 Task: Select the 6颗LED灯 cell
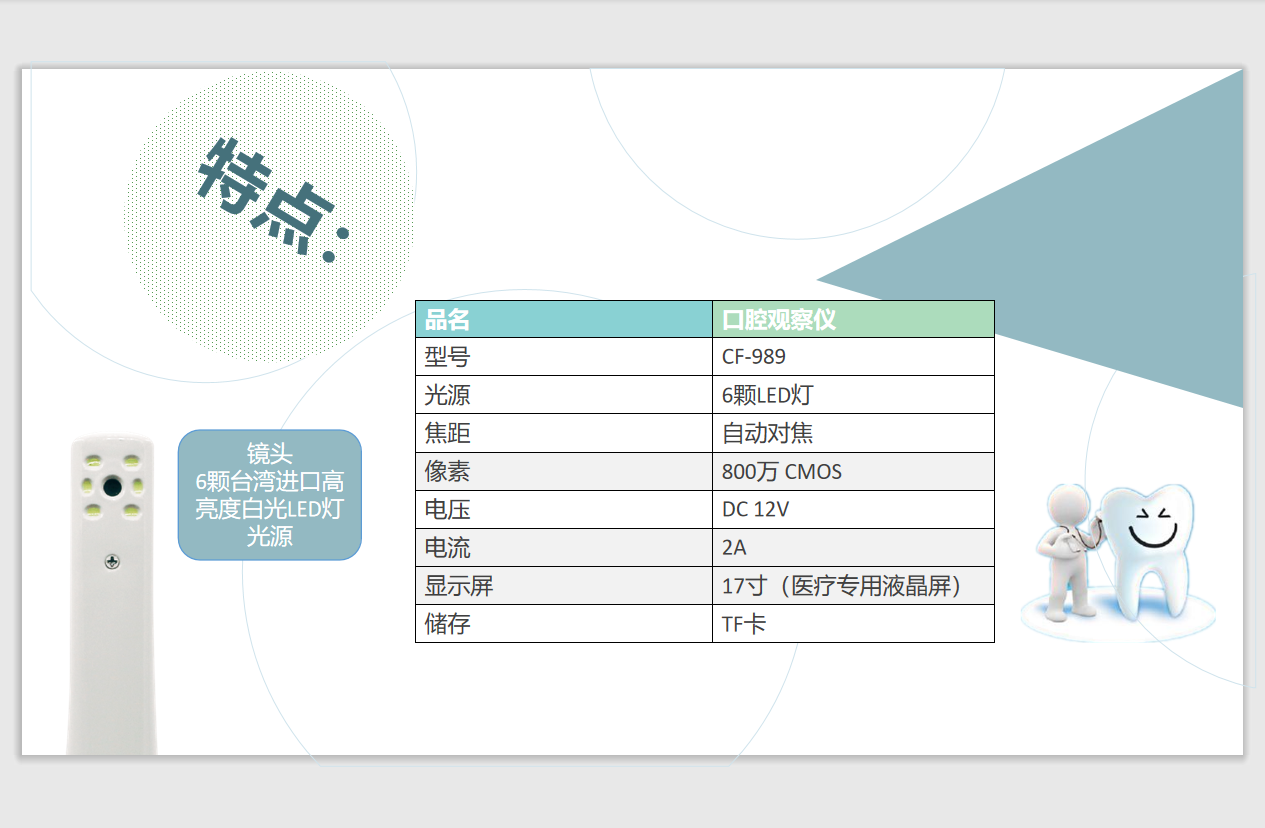(x=853, y=395)
